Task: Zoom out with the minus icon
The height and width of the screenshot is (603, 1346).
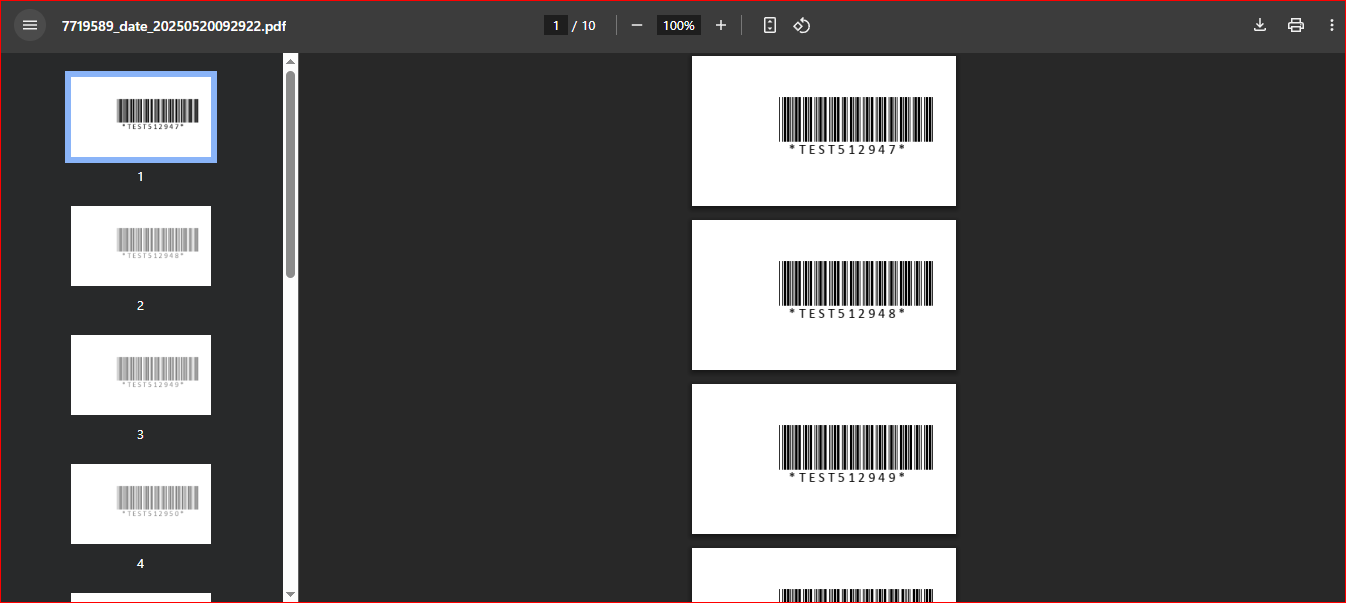Action: pyautogui.click(x=637, y=25)
